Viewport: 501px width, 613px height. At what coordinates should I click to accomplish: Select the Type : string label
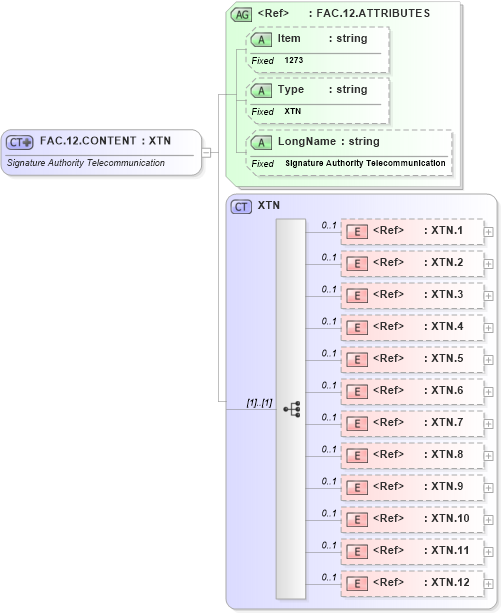coord(322,90)
